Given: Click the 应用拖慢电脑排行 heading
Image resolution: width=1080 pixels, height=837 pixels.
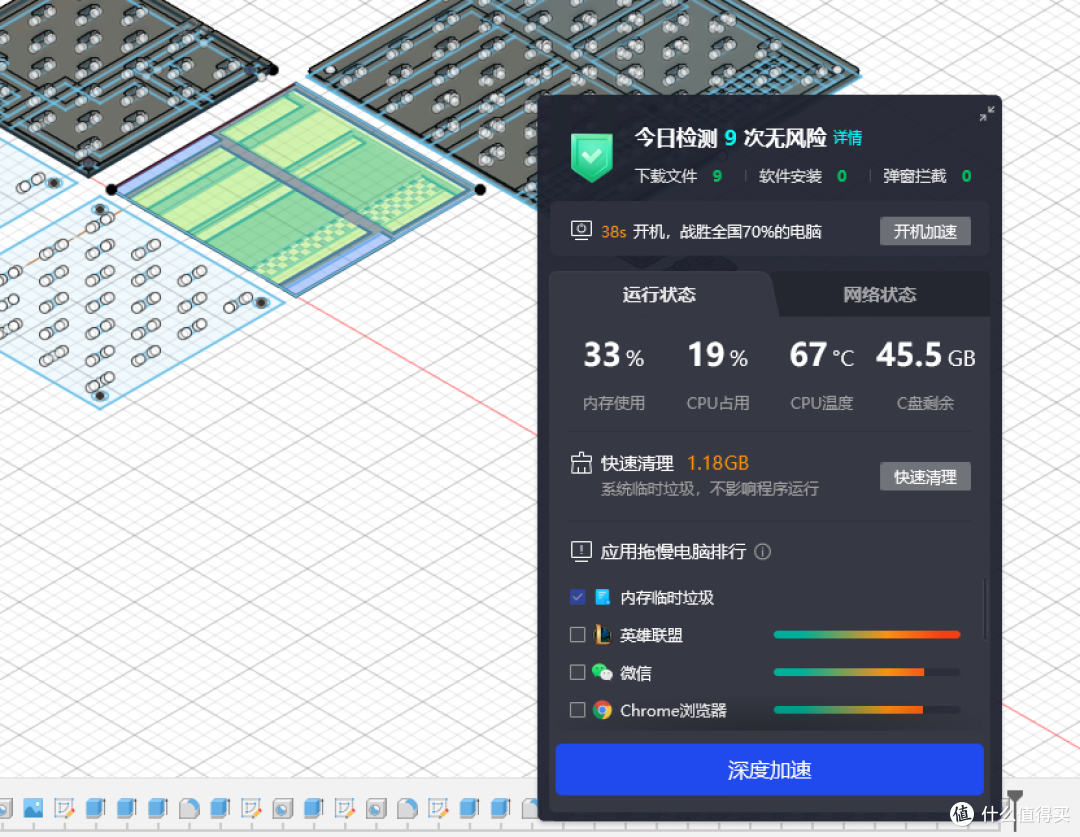Looking at the screenshot, I should pos(673,552).
